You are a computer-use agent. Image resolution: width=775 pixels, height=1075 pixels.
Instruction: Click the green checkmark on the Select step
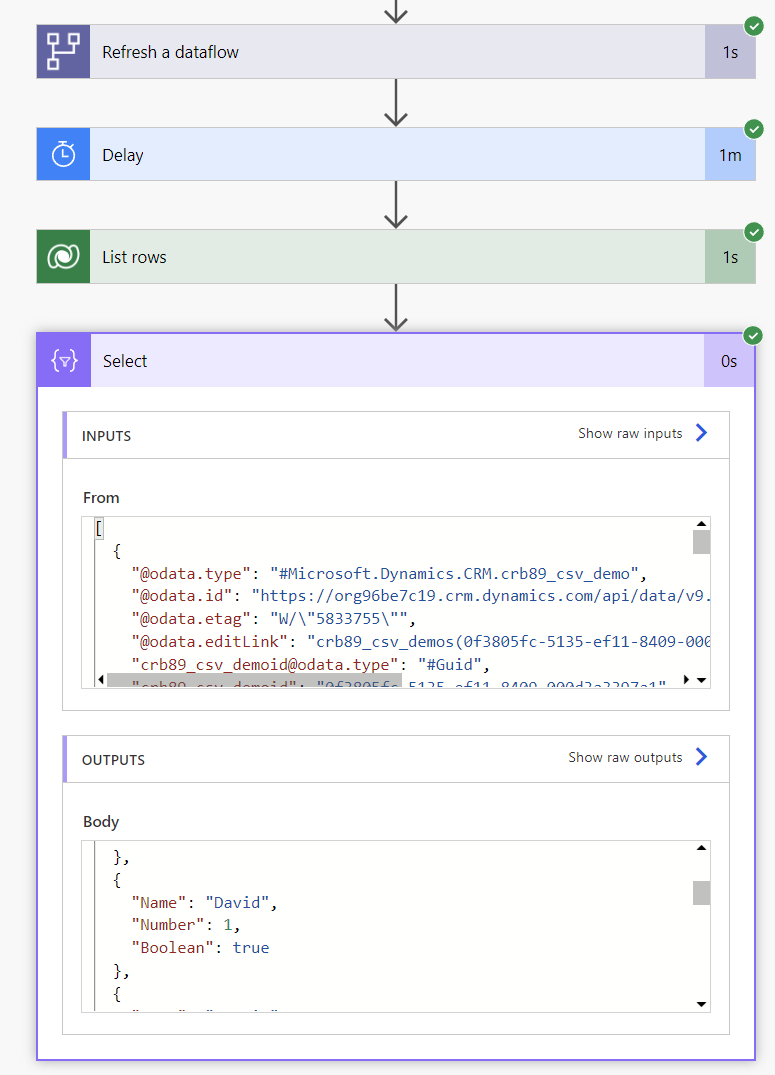tap(754, 335)
